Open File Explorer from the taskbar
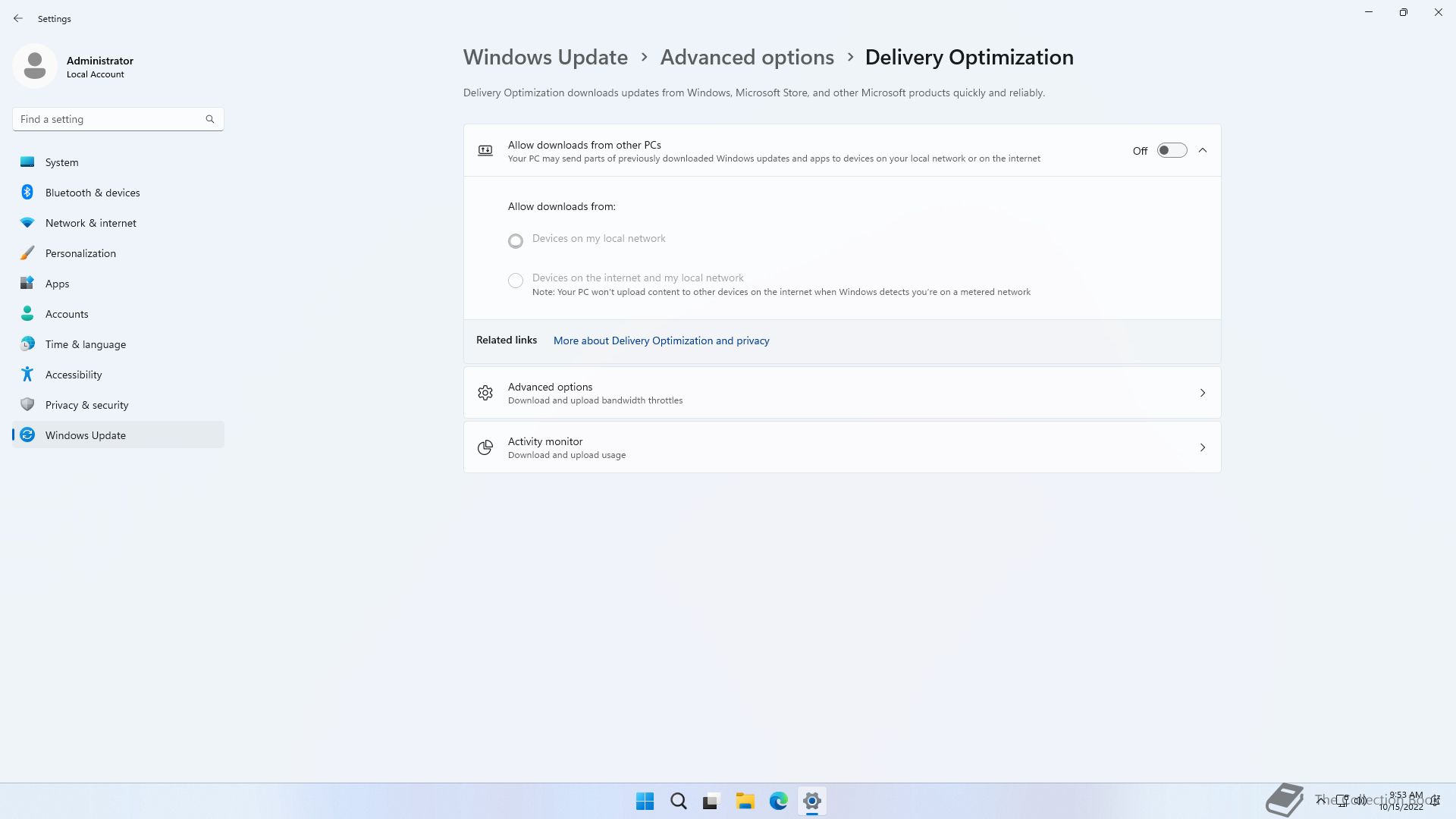 point(745,801)
